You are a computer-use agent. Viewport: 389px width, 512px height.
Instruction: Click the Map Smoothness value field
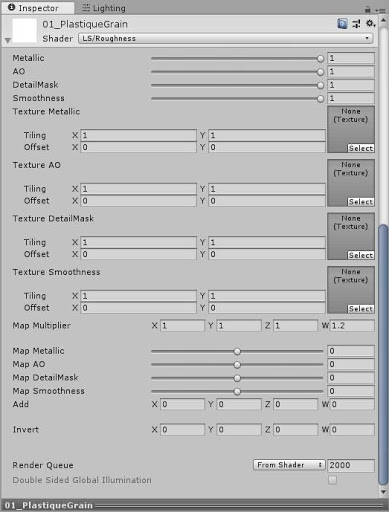(x=351, y=391)
